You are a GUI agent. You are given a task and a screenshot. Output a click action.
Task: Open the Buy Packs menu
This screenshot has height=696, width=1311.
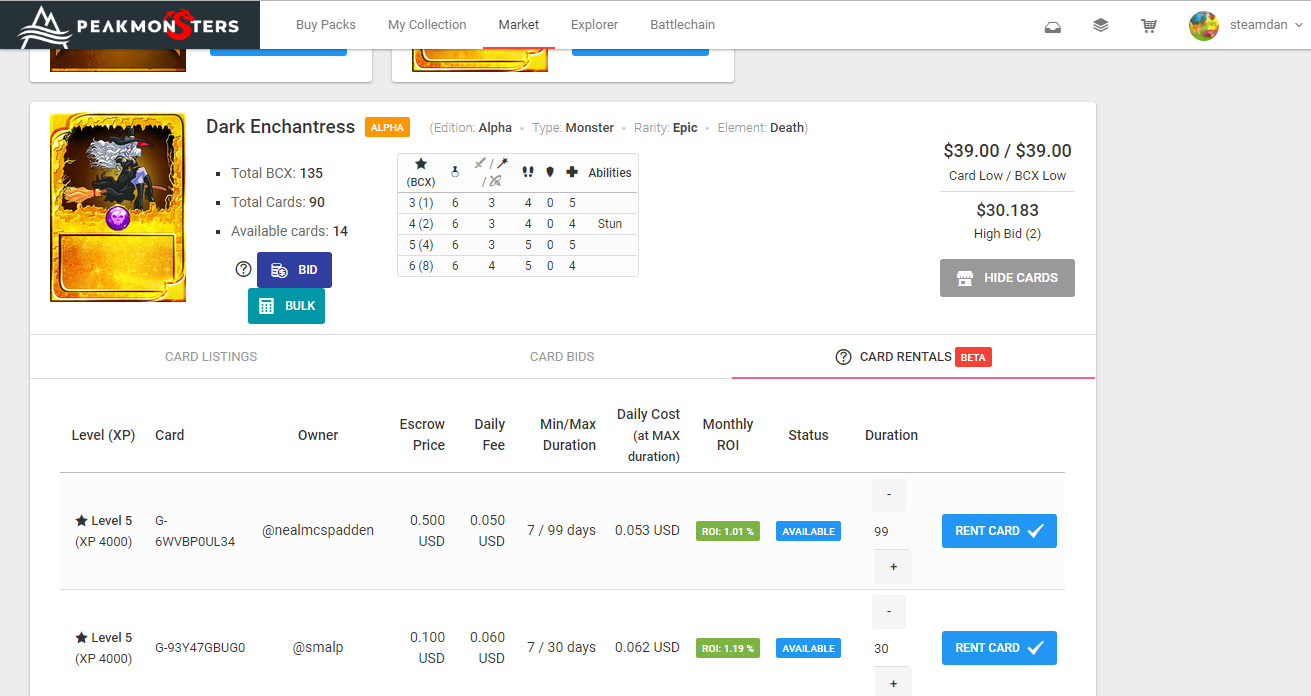[326, 25]
